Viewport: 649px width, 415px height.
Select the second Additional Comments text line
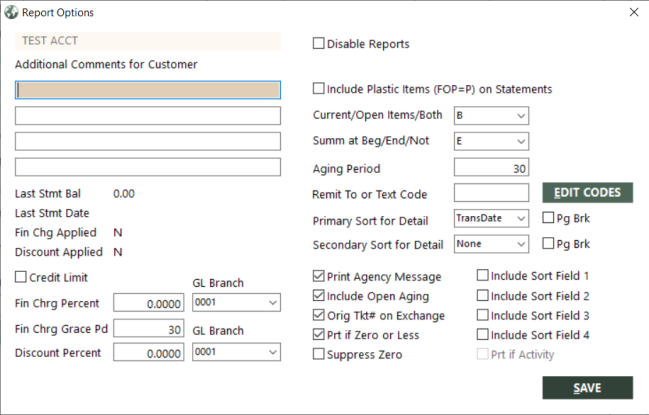148,116
